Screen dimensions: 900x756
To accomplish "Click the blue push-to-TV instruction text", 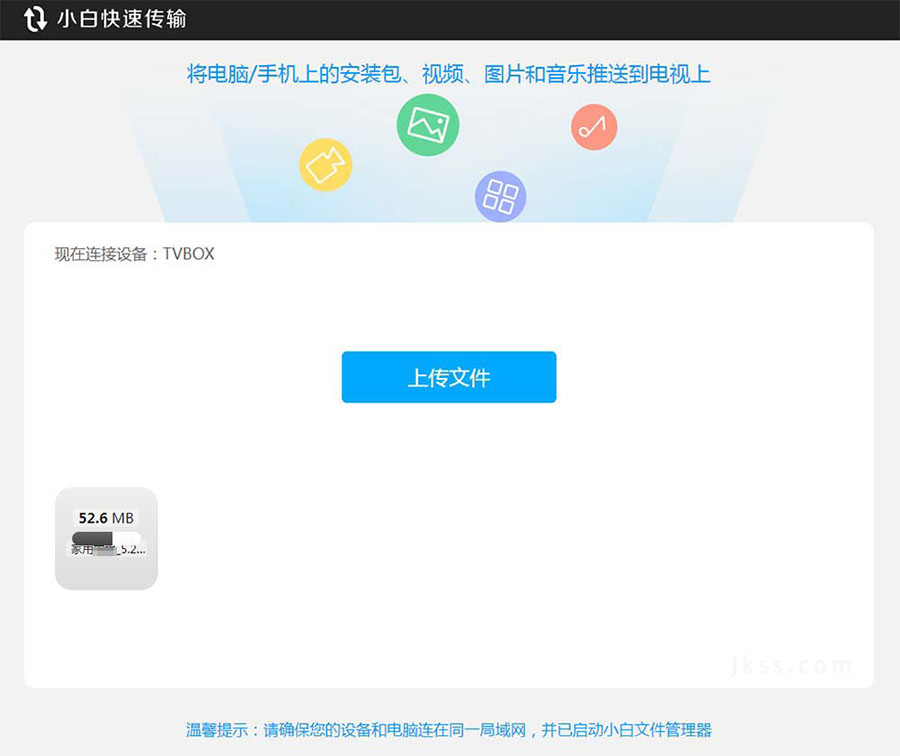I will click(449, 74).
